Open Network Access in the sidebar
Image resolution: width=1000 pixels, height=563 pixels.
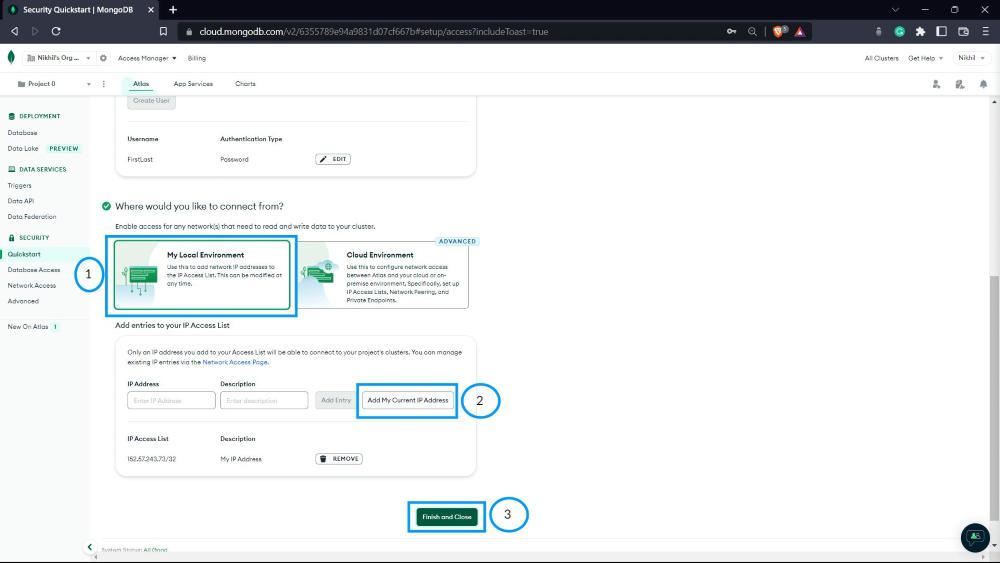pyautogui.click(x=32, y=286)
